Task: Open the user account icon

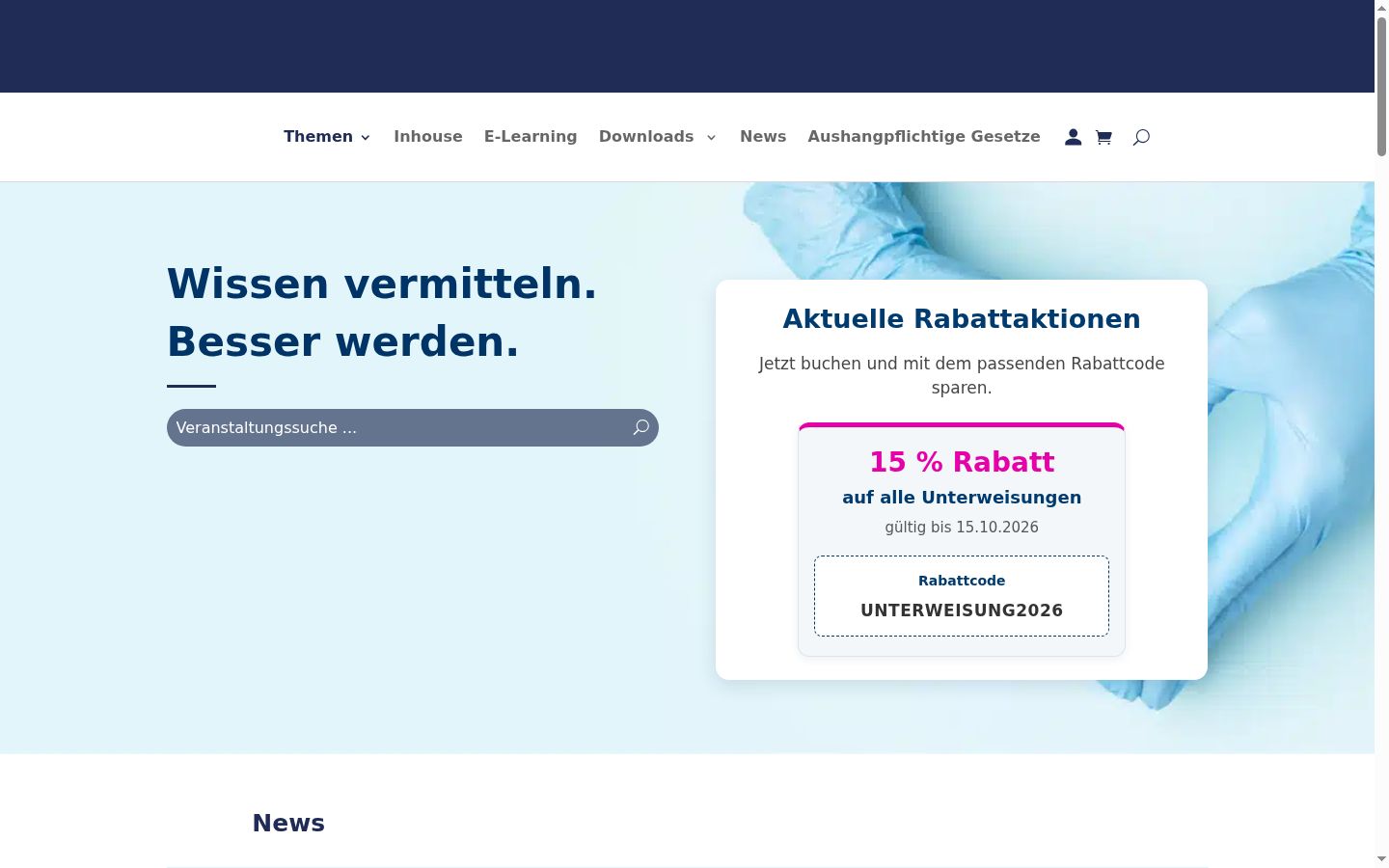Action: coord(1073,137)
